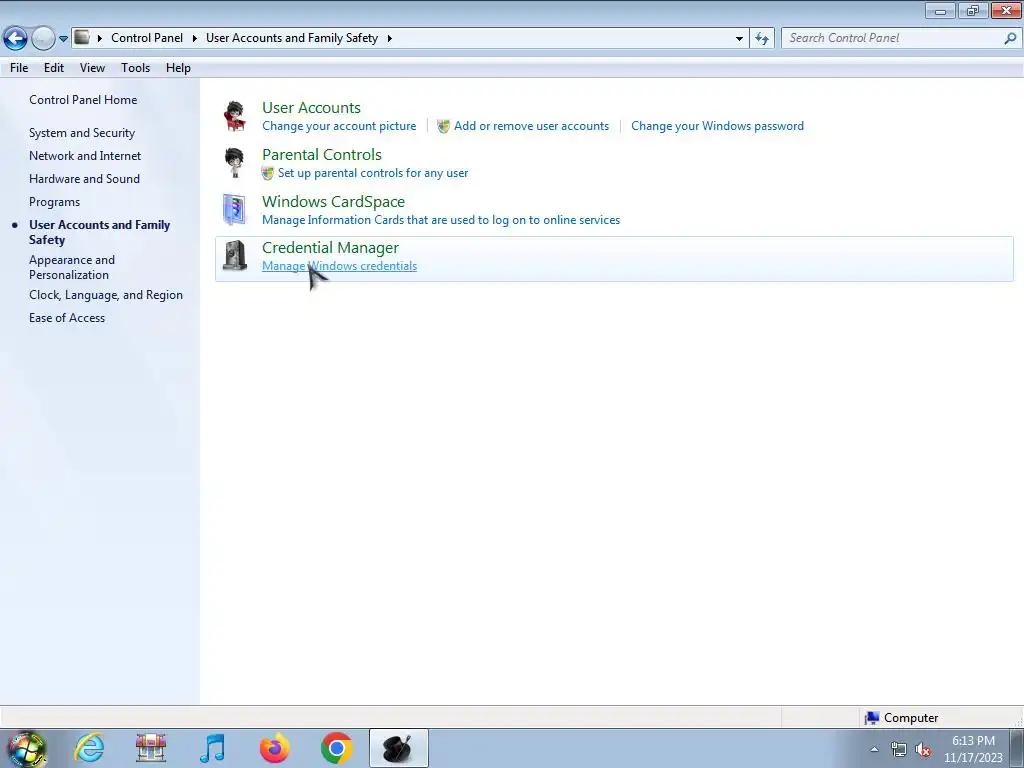Click the Forward navigation arrow
Viewport: 1024px width, 768px height.
(43, 39)
